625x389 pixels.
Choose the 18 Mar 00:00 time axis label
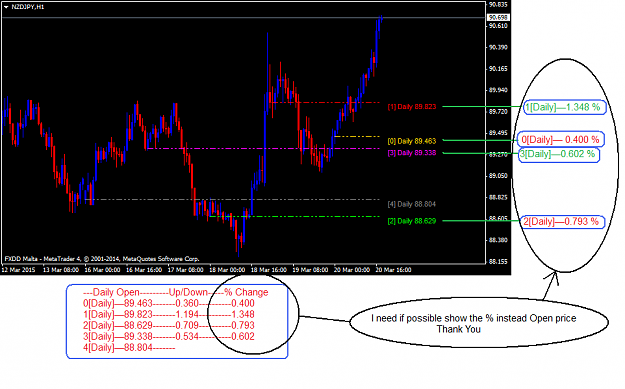tap(227, 270)
